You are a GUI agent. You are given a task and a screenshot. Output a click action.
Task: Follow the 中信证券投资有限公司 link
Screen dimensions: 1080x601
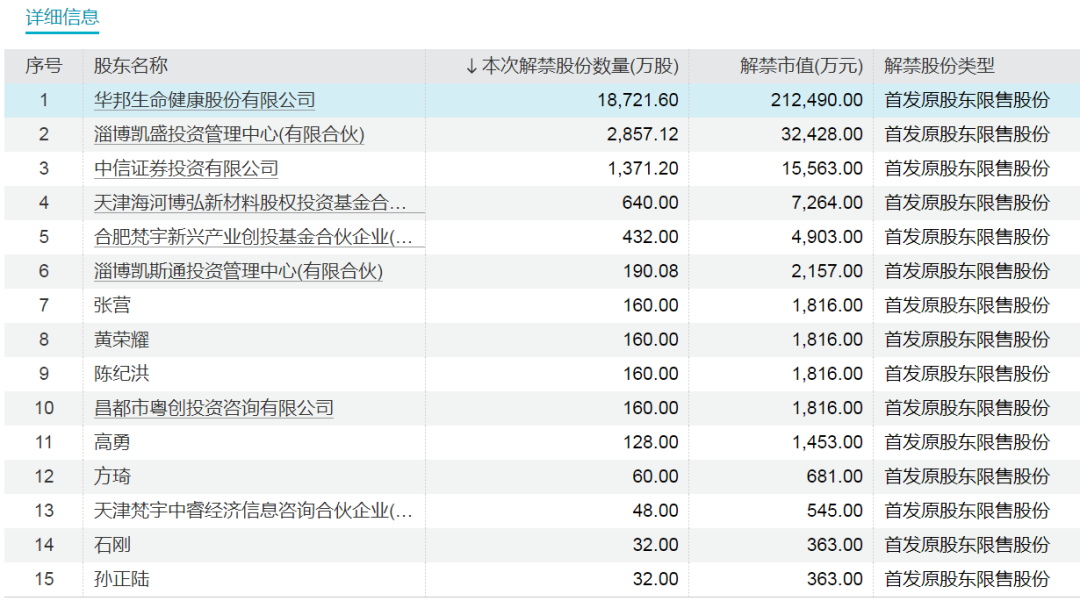point(186,169)
